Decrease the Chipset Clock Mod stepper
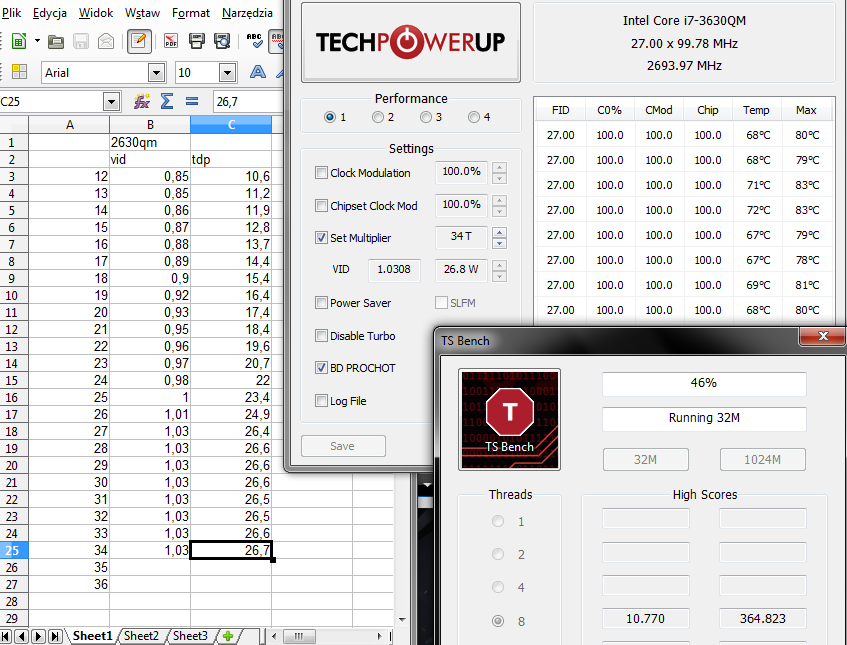The width and height of the screenshot is (847, 645). 500,211
